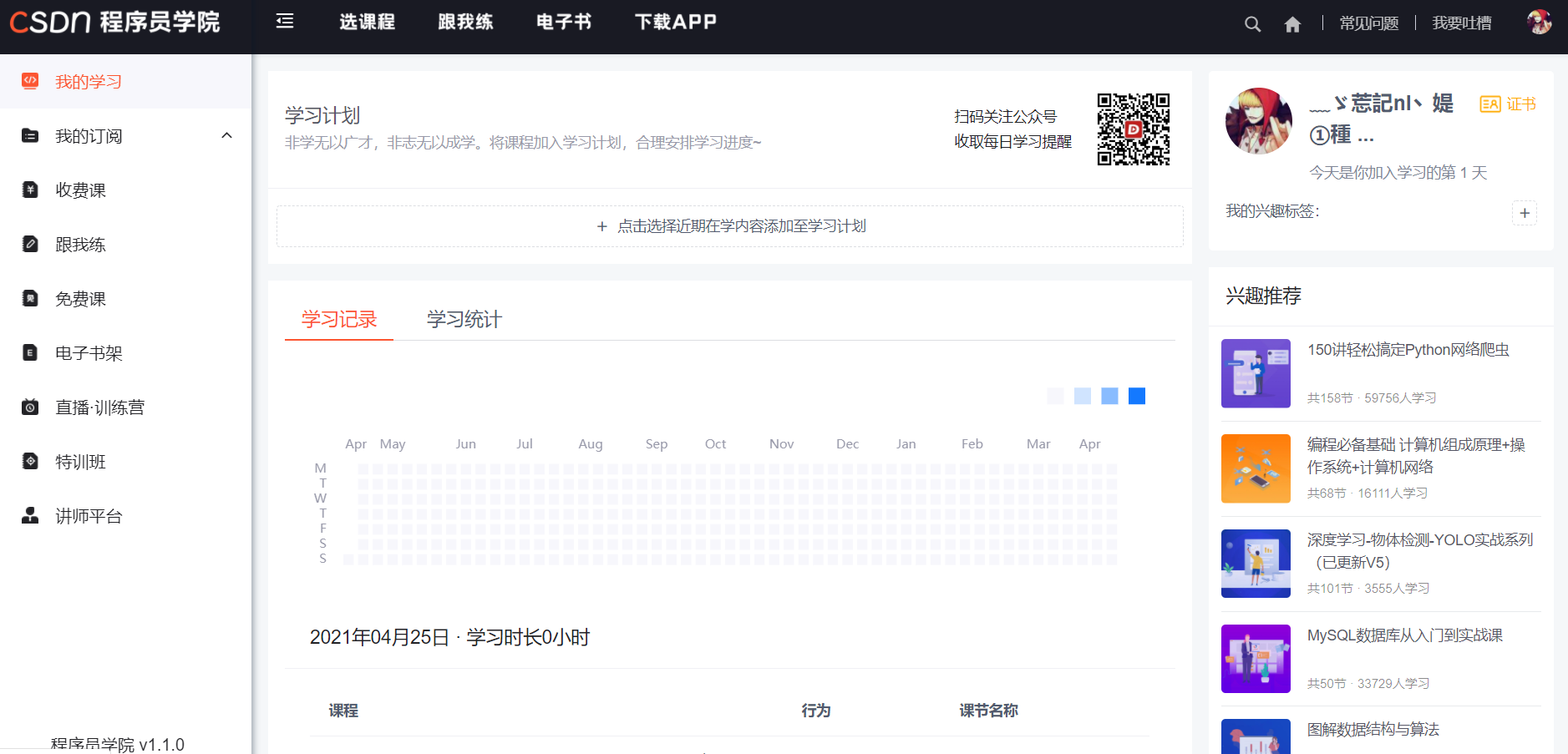Click the profile username text
This screenshot has width=1568, height=754.
[x=1382, y=119]
